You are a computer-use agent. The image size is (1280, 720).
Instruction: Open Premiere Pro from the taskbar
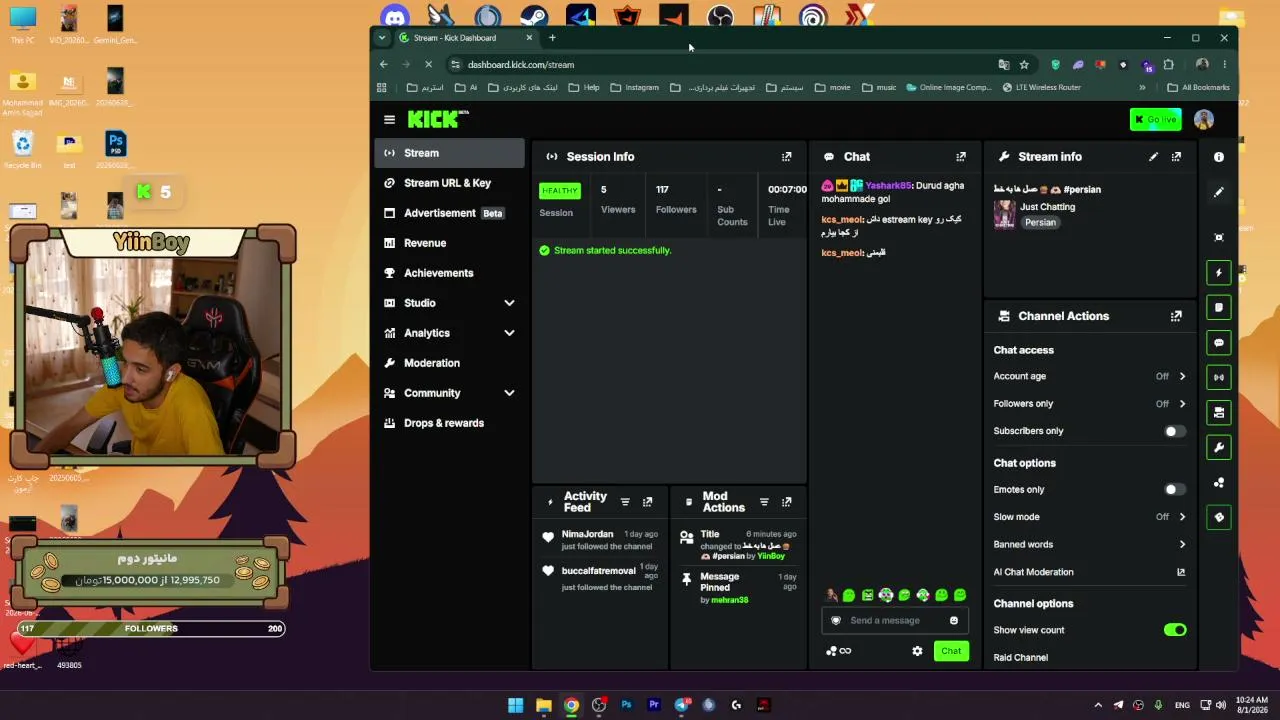tap(654, 705)
